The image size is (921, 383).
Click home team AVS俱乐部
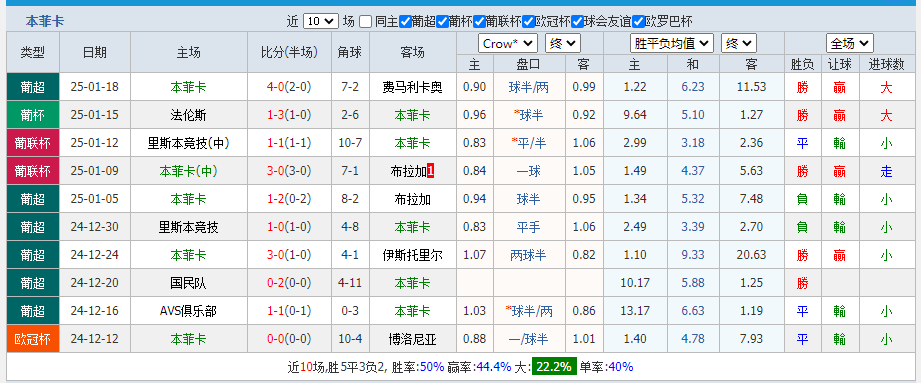188,311
